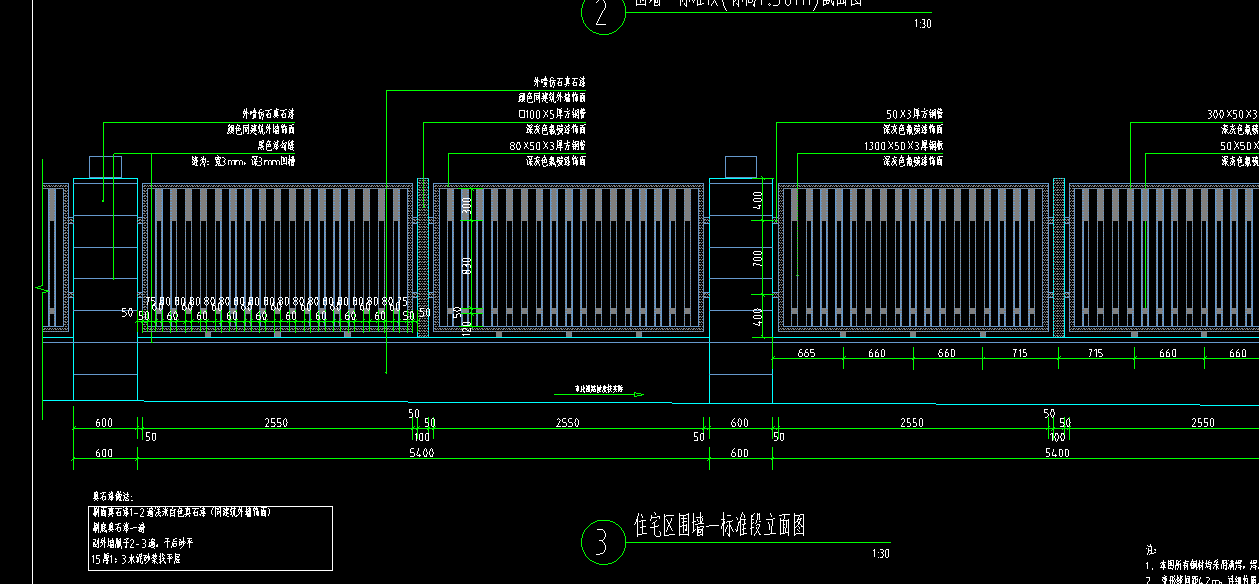Click the cut-off 300×50×3 annotation
This screenshot has height=584, width=1259.
point(1232,115)
